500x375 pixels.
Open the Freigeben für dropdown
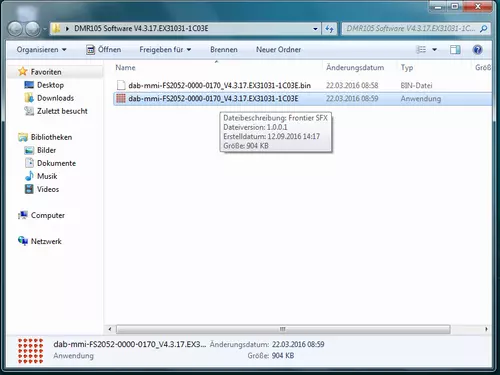(165, 50)
